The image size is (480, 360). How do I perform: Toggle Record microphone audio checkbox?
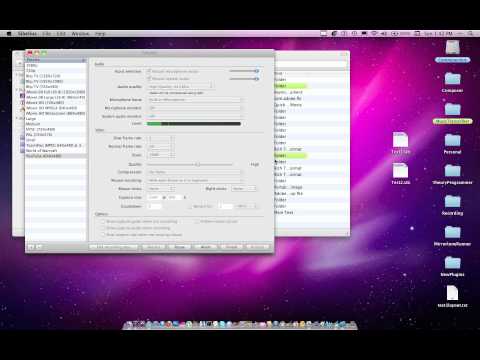(x=149, y=71)
